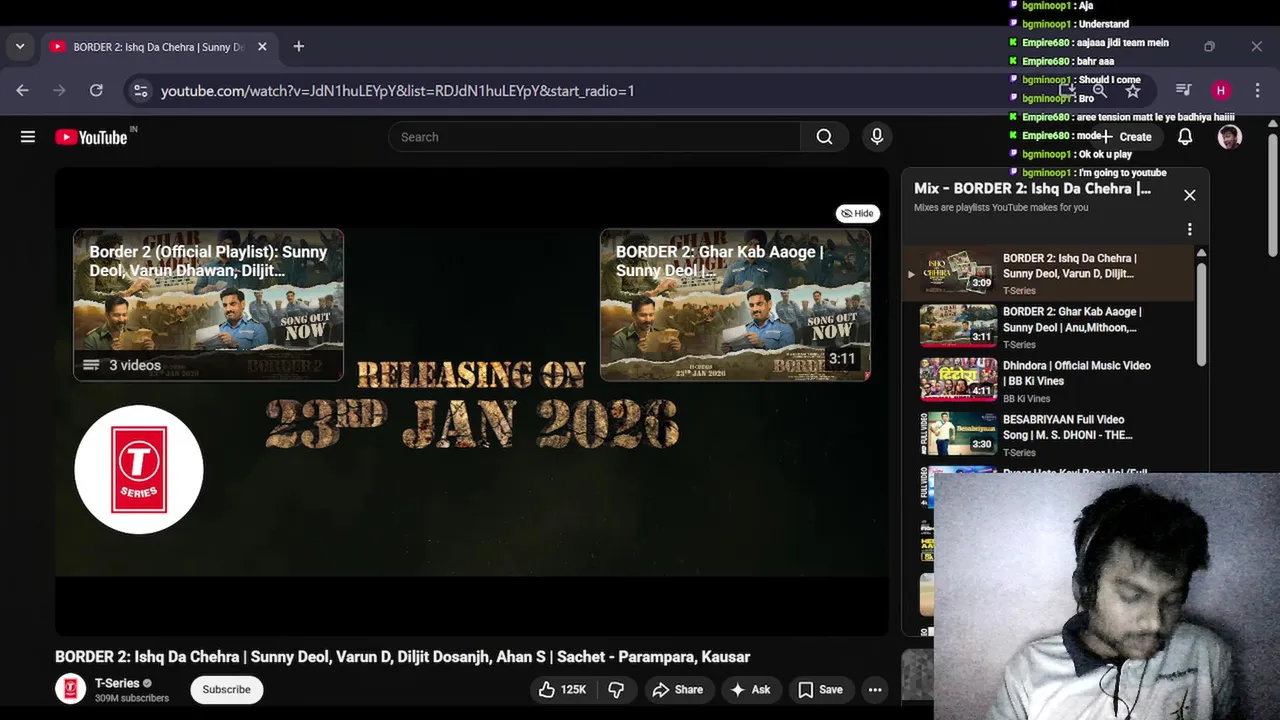The height and width of the screenshot is (720, 1280).
Task: Open more actions ellipsis under video
Action: coord(875,690)
